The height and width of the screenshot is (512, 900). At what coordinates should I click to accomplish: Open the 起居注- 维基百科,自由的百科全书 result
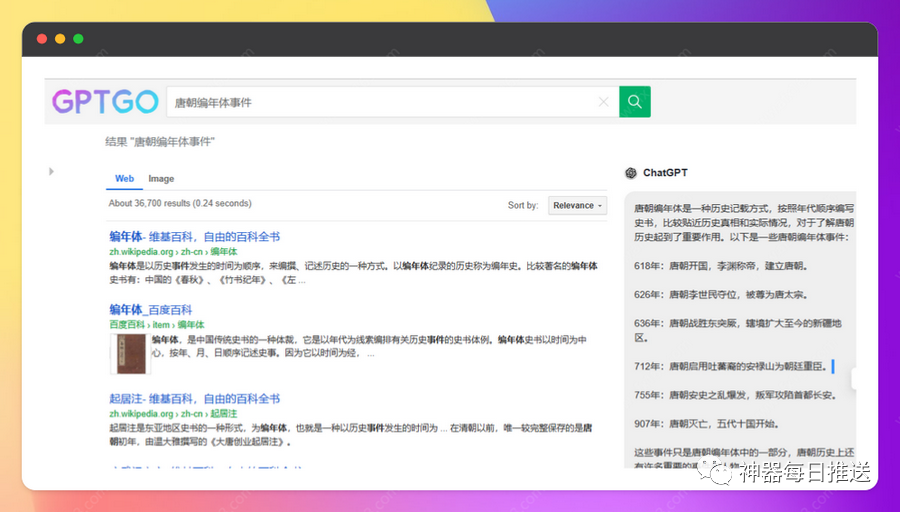point(195,398)
